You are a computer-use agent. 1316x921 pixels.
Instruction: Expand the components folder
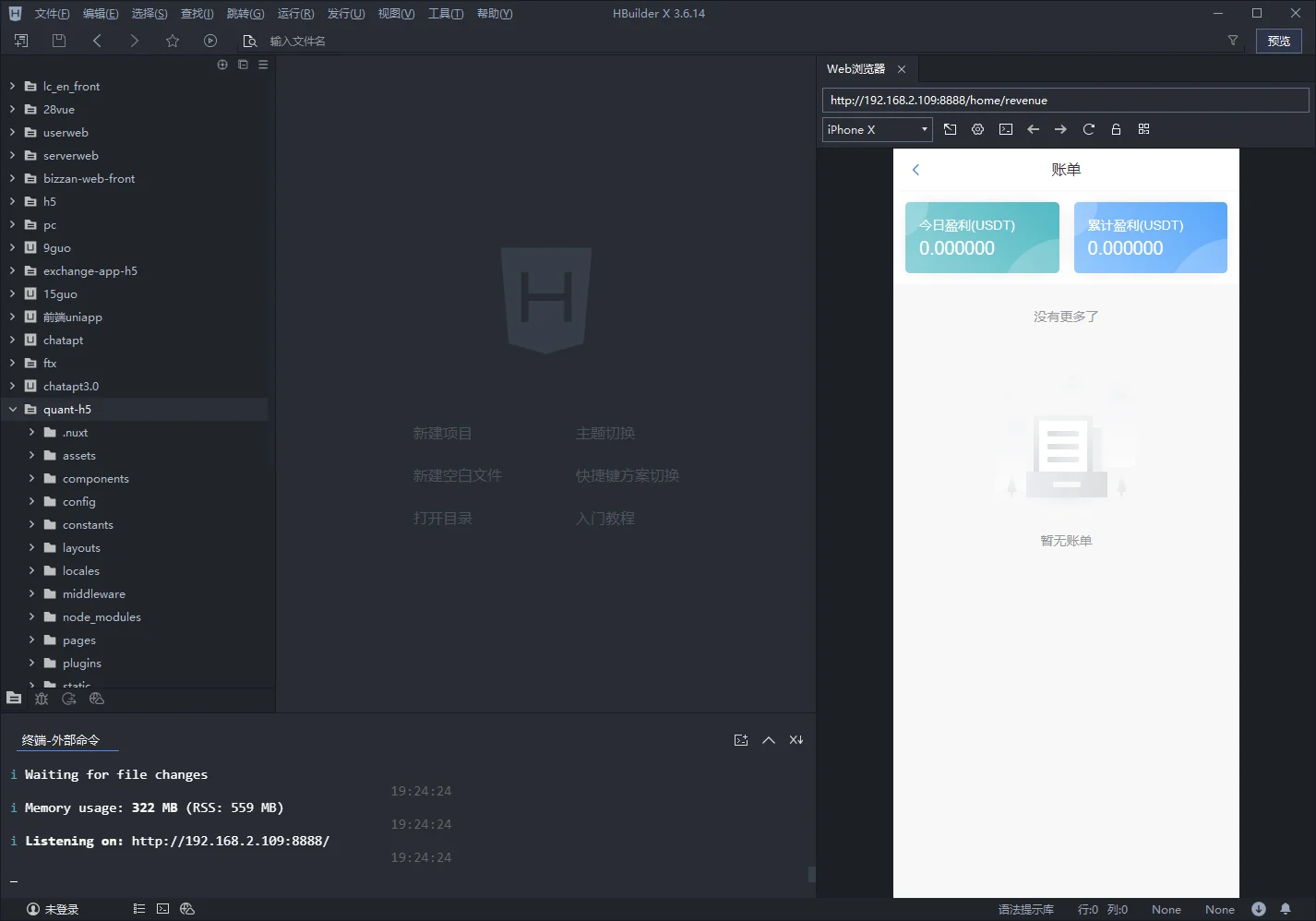tap(31, 478)
